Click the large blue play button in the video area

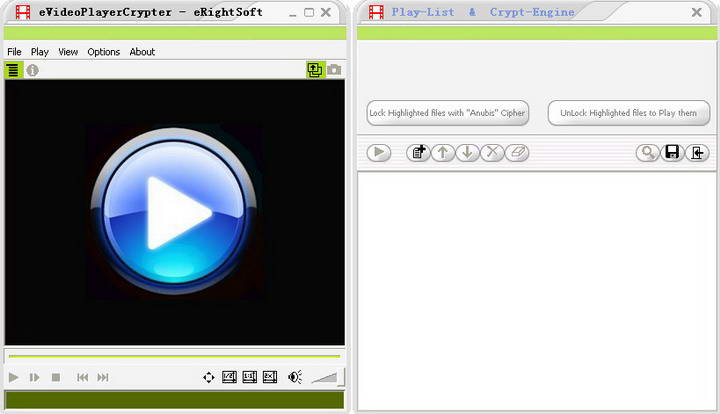174,212
